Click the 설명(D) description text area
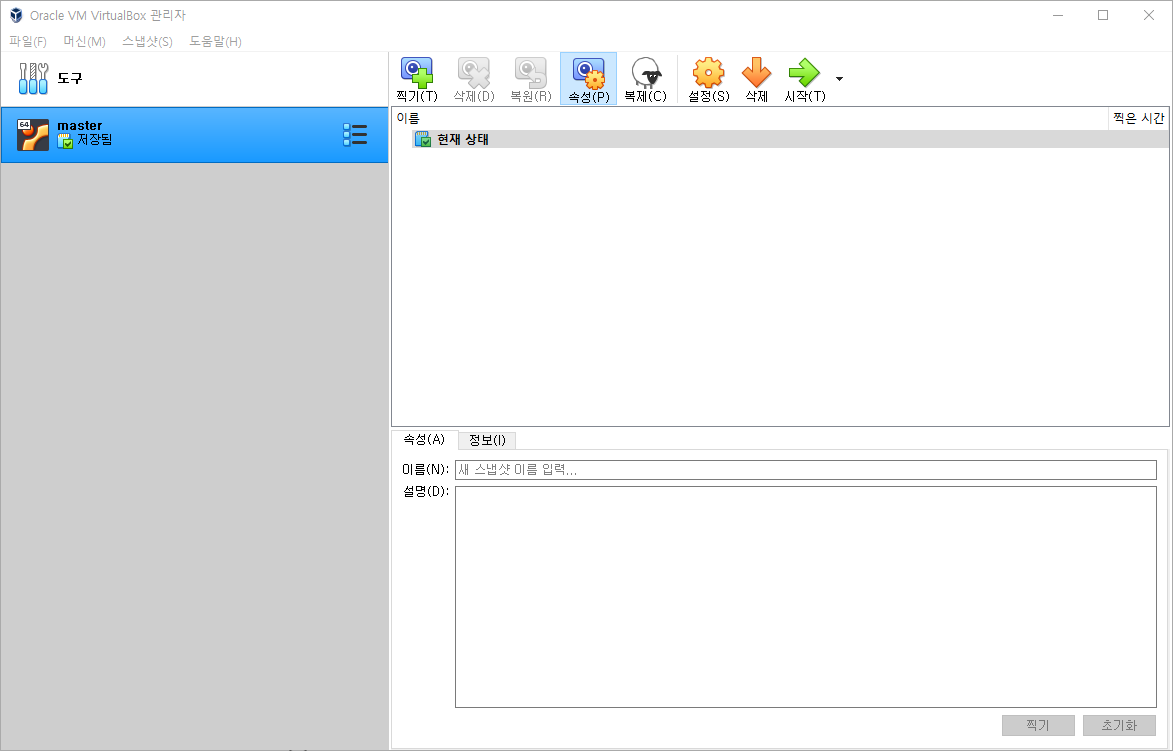Screen dimensions: 1173x751 click(x=806, y=597)
